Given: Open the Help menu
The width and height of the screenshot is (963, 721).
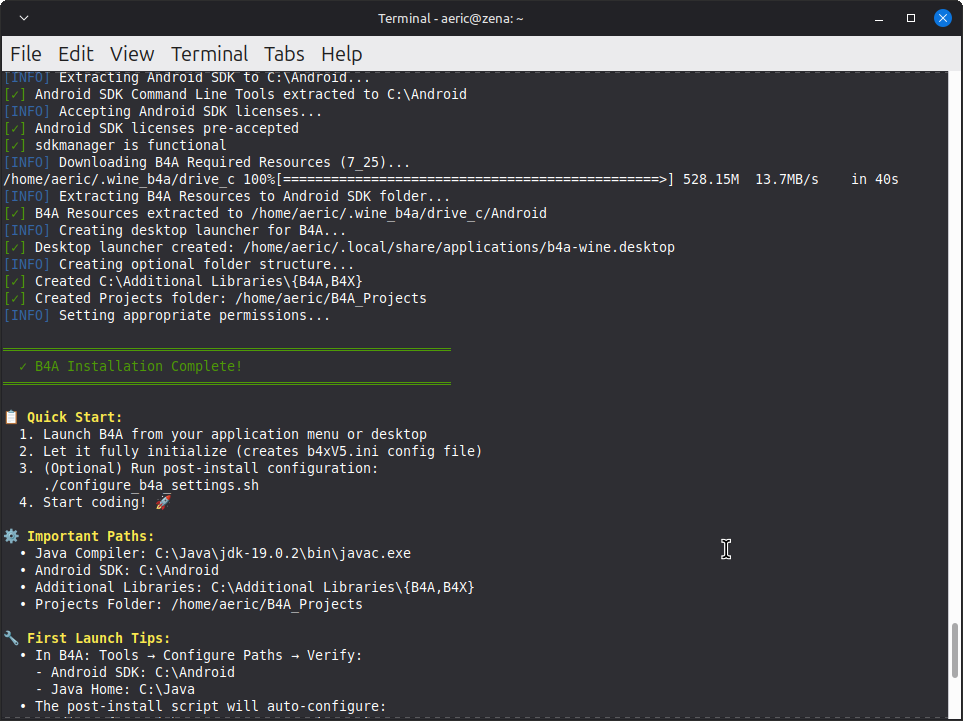Looking at the screenshot, I should click(x=341, y=54).
